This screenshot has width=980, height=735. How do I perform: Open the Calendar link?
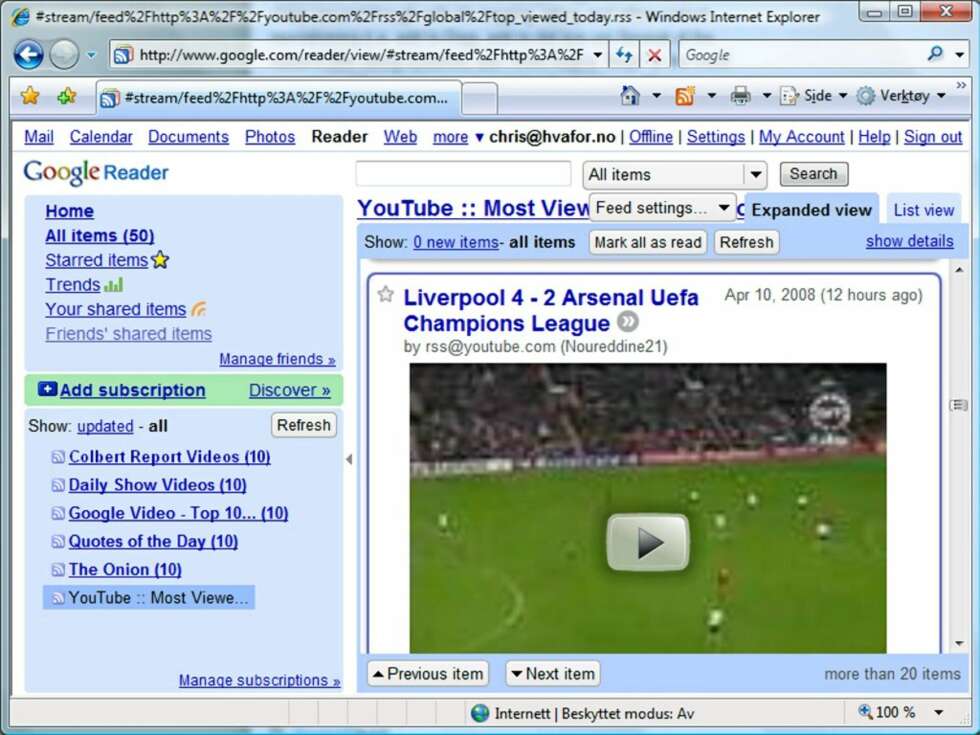click(x=101, y=136)
